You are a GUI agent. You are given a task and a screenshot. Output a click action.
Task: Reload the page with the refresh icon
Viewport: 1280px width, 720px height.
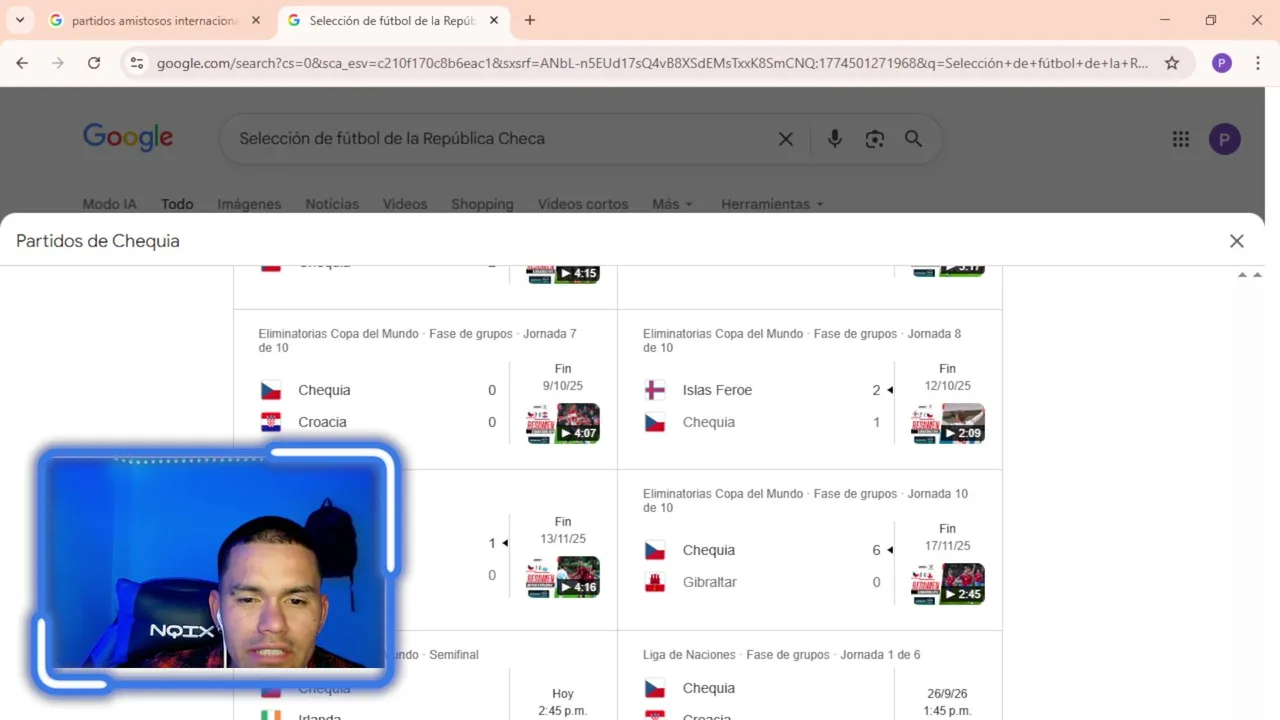(x=94, y=63)
